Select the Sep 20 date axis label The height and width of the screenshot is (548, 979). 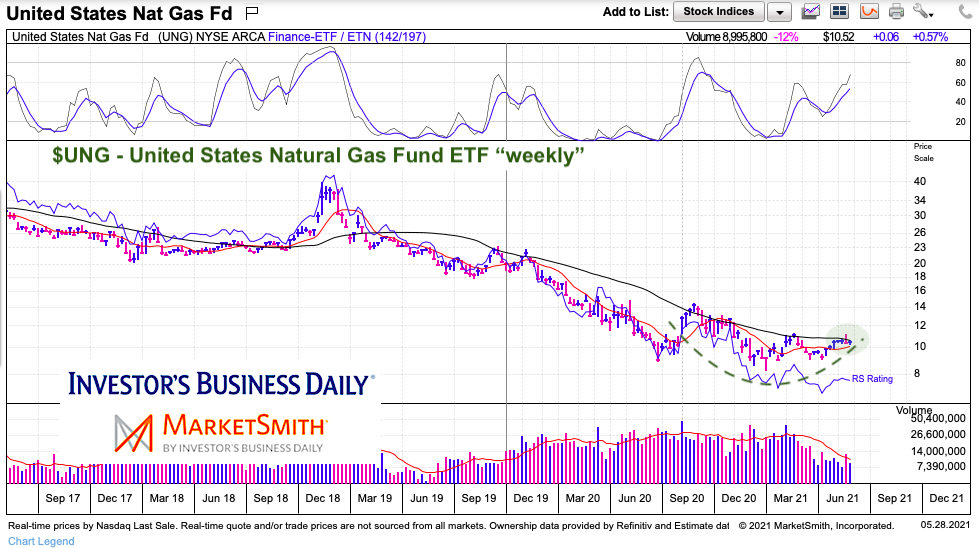point(687,498)
